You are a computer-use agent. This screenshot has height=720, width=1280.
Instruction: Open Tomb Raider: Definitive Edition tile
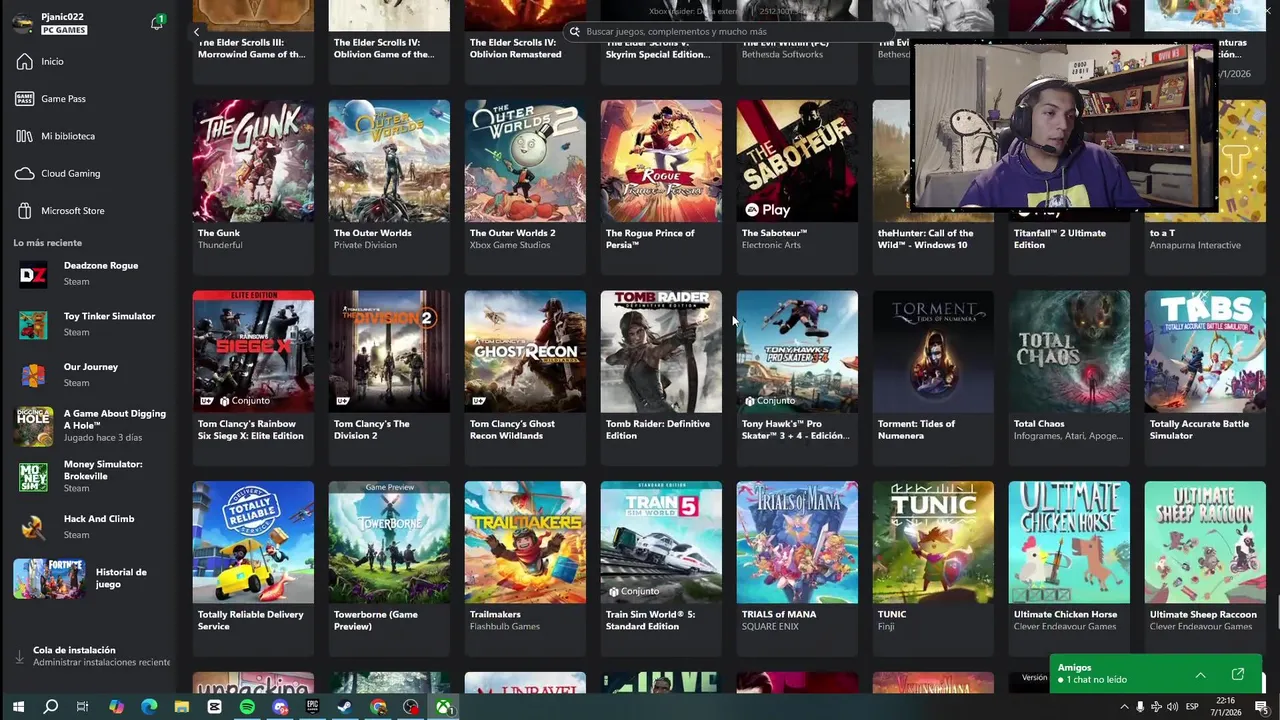coord(661,377)
